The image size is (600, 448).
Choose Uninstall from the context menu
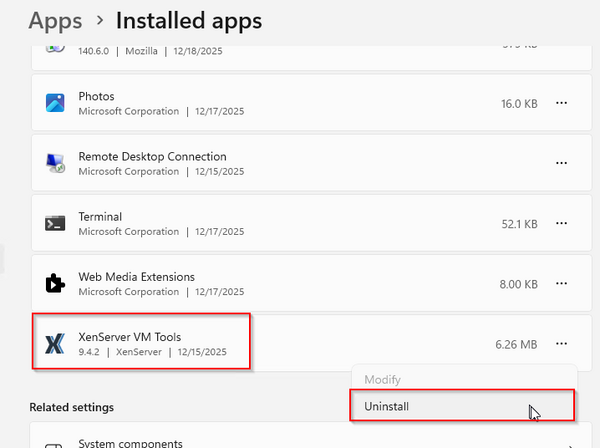coord(385,406)
